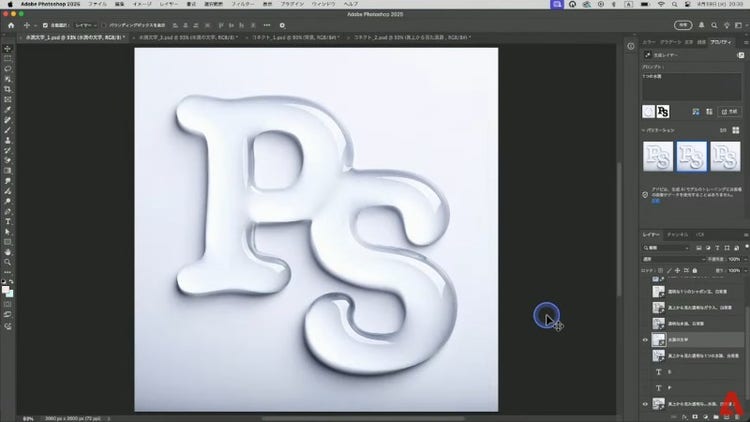
Task: Open the auto-select レイヤー dropdown
Action: [x=82, y=24]
